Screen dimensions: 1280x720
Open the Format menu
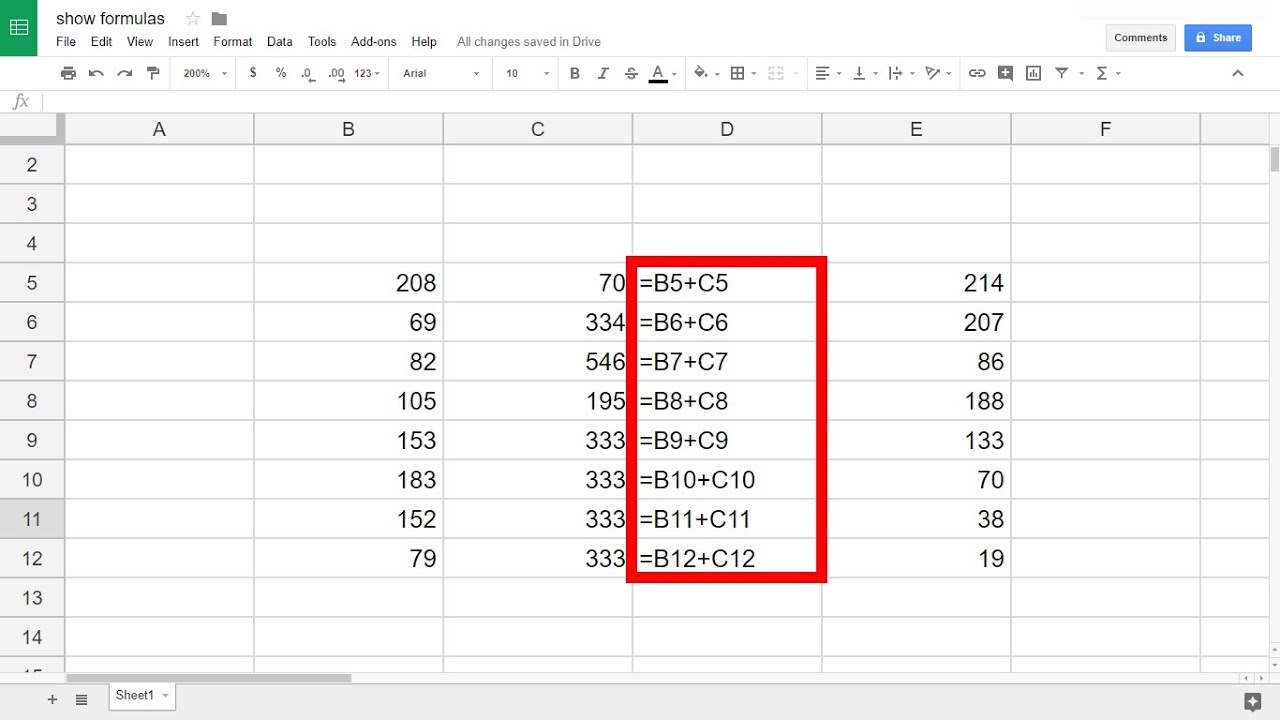click(232, 42)
